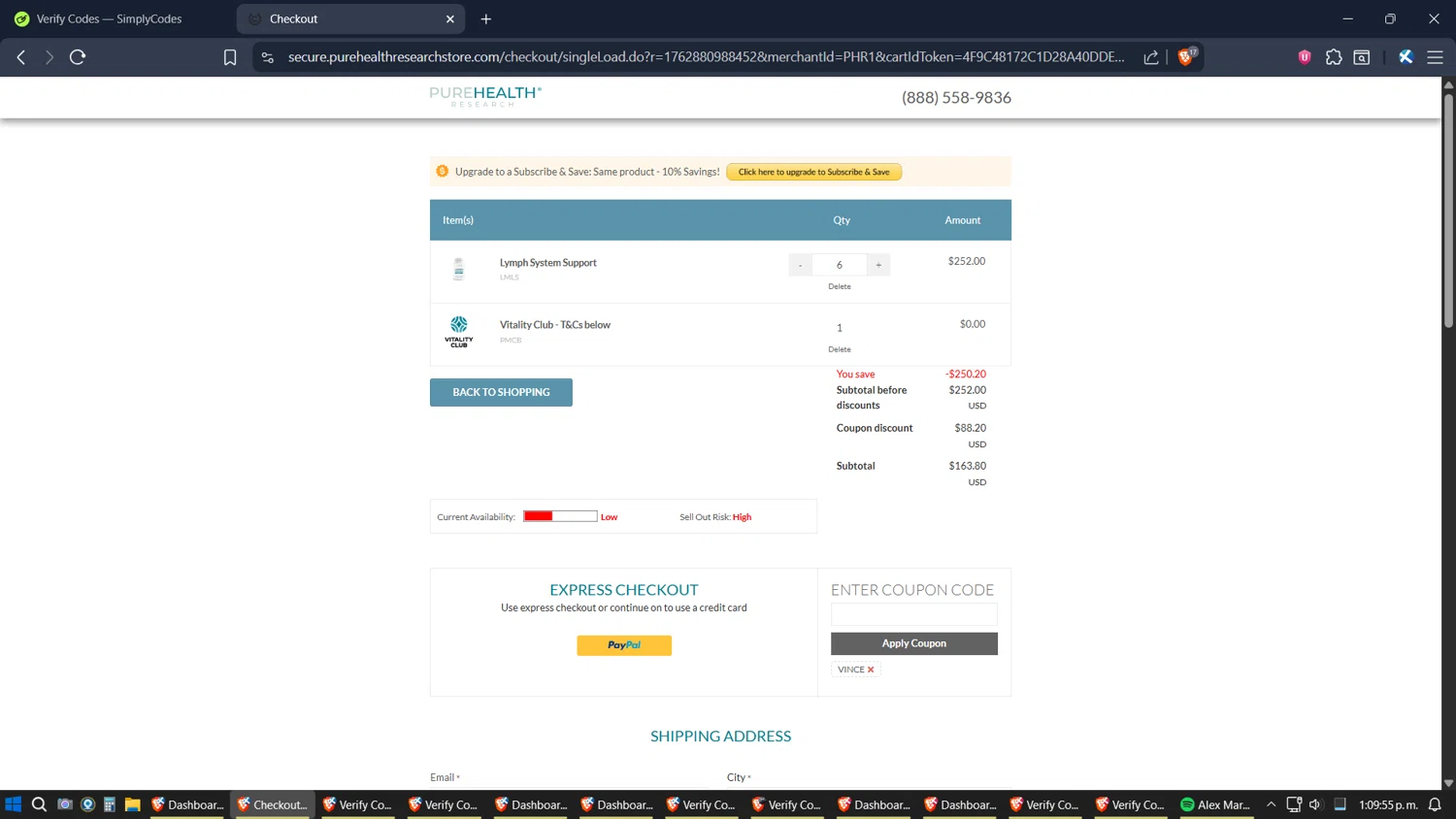Open notifications bell in system tray
Image resolution: width=1456 pixels, height=819 pixels.
pos(1435,804)
